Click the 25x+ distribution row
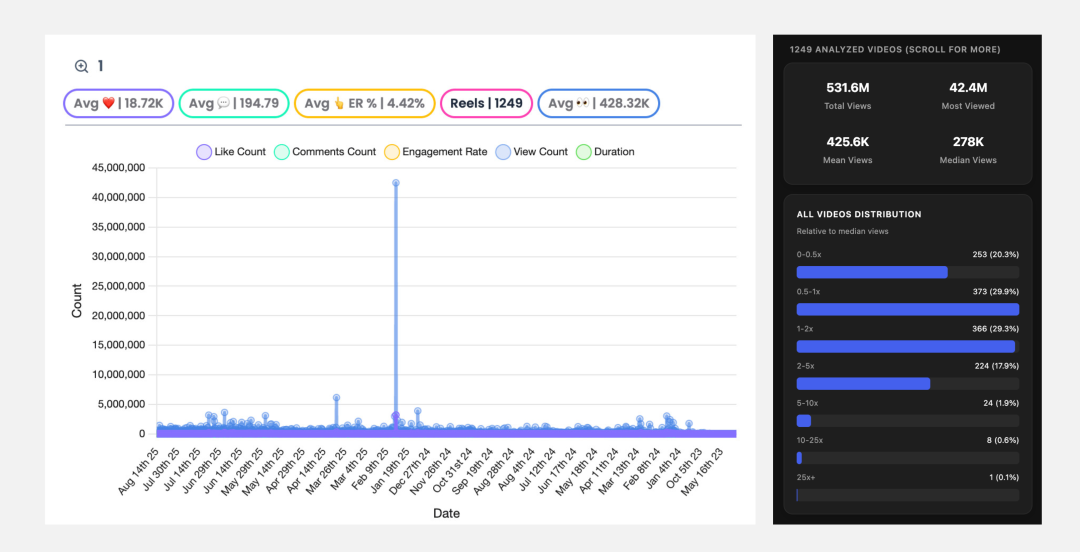Screen dimensions: 1080x552 click(x=907, y=486)
